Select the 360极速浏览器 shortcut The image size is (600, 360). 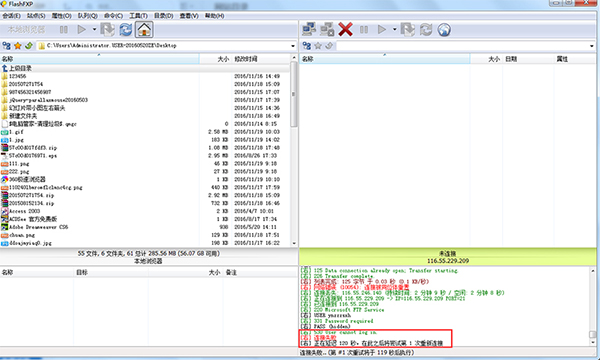(x=145, y=179)
